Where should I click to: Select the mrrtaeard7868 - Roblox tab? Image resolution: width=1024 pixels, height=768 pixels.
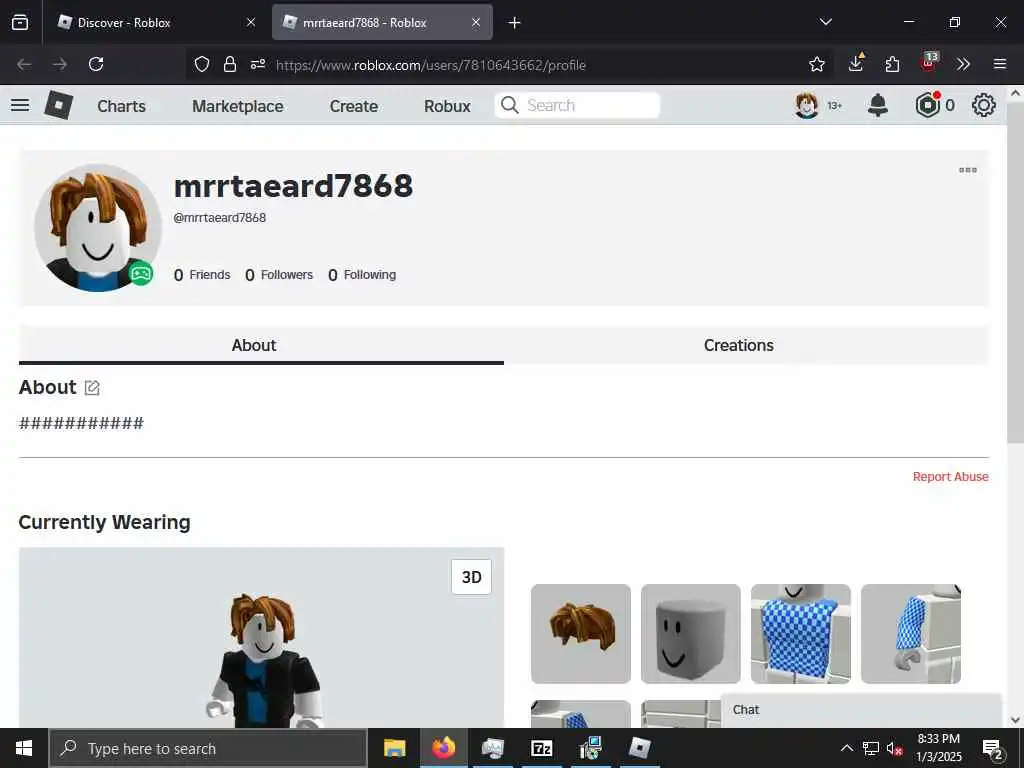(382, 22)
